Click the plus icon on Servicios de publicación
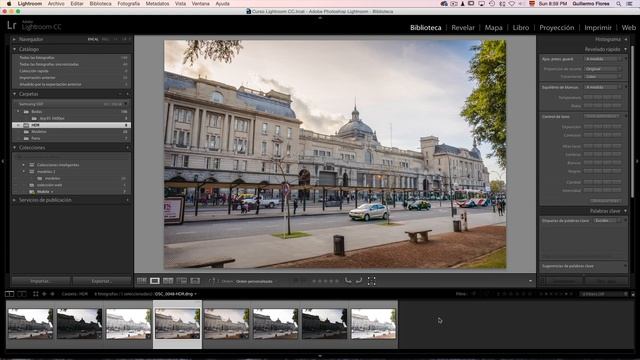The width and height of the screenshot is (640, 360). click(x=127, y=200)
